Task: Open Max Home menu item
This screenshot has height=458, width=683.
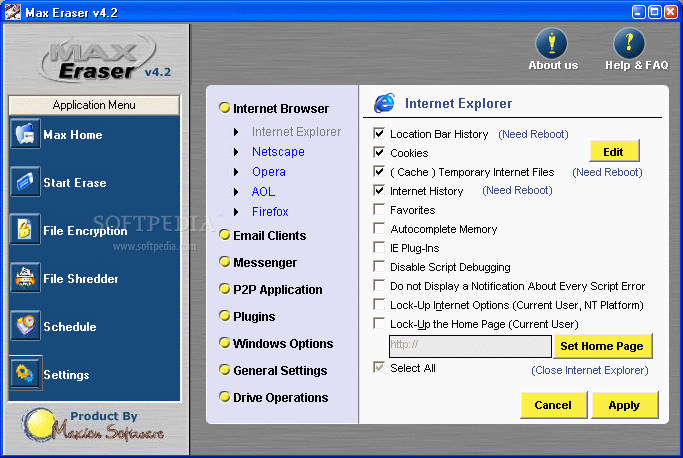Action: click(x=73, y=135)
